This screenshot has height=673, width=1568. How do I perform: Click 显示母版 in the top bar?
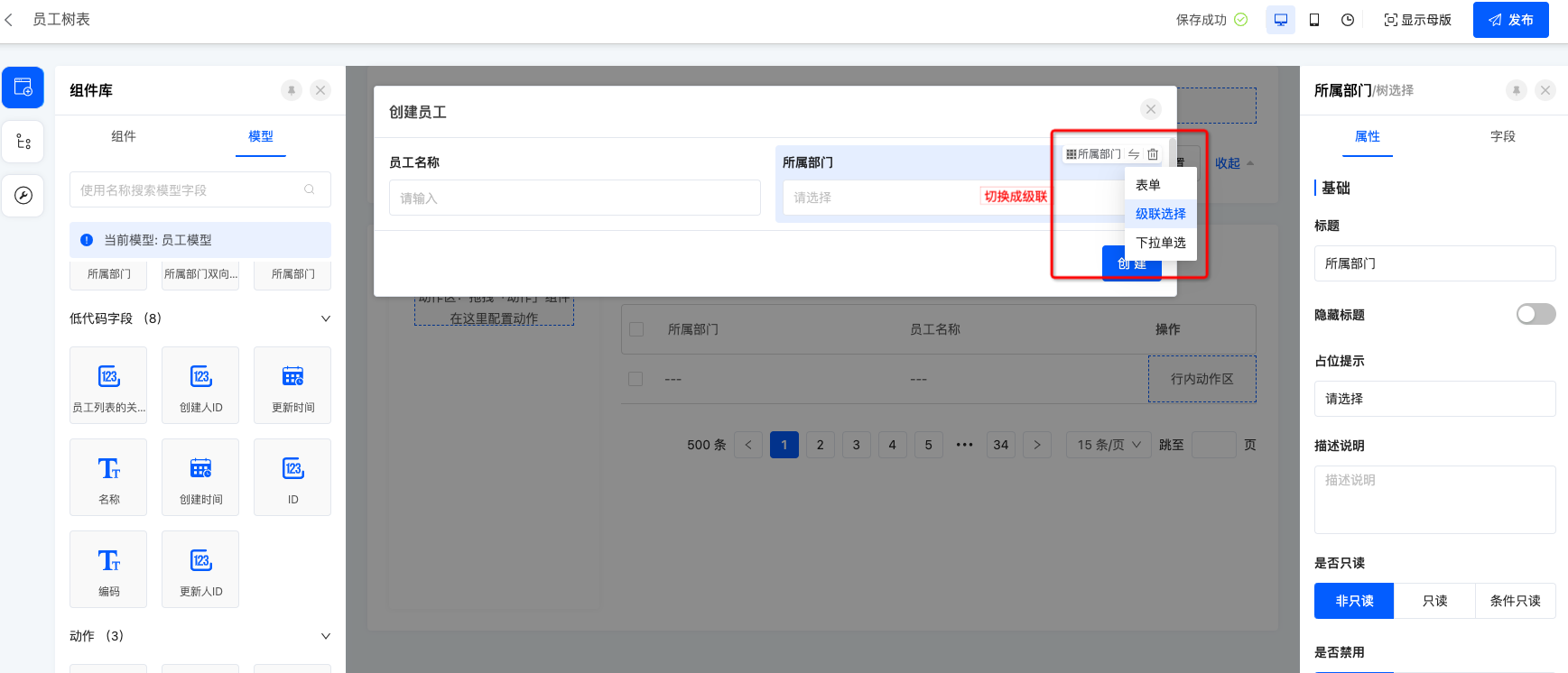point(1417,20)
